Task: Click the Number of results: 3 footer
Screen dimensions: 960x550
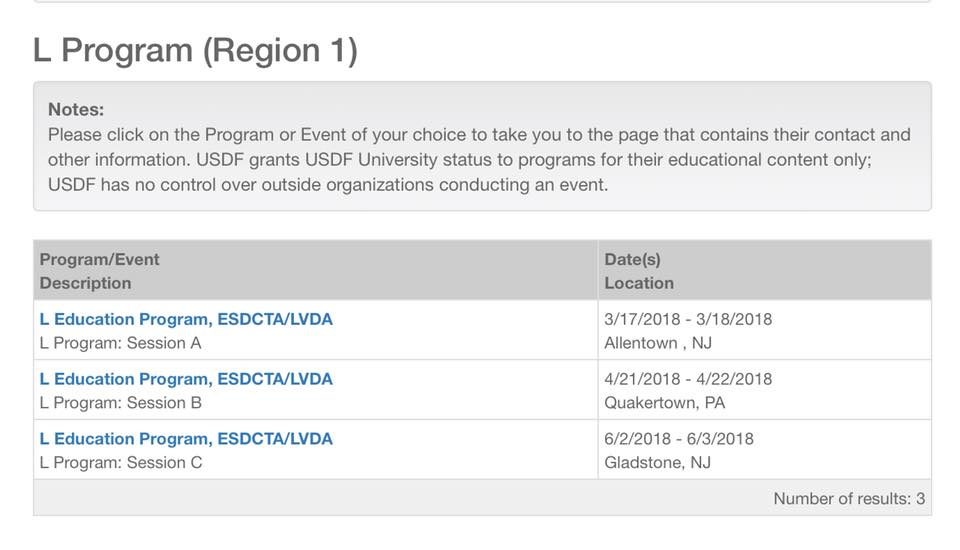Action: pos(849,499)
